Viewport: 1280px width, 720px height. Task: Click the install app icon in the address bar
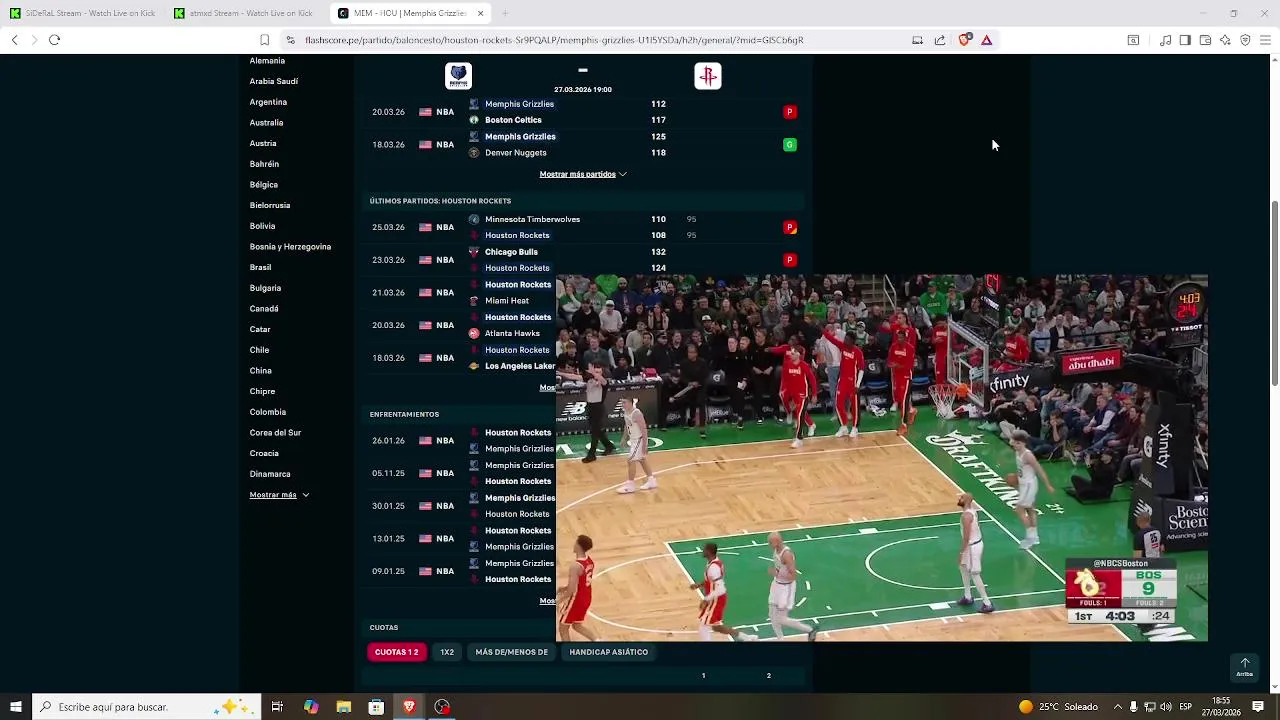917,40
